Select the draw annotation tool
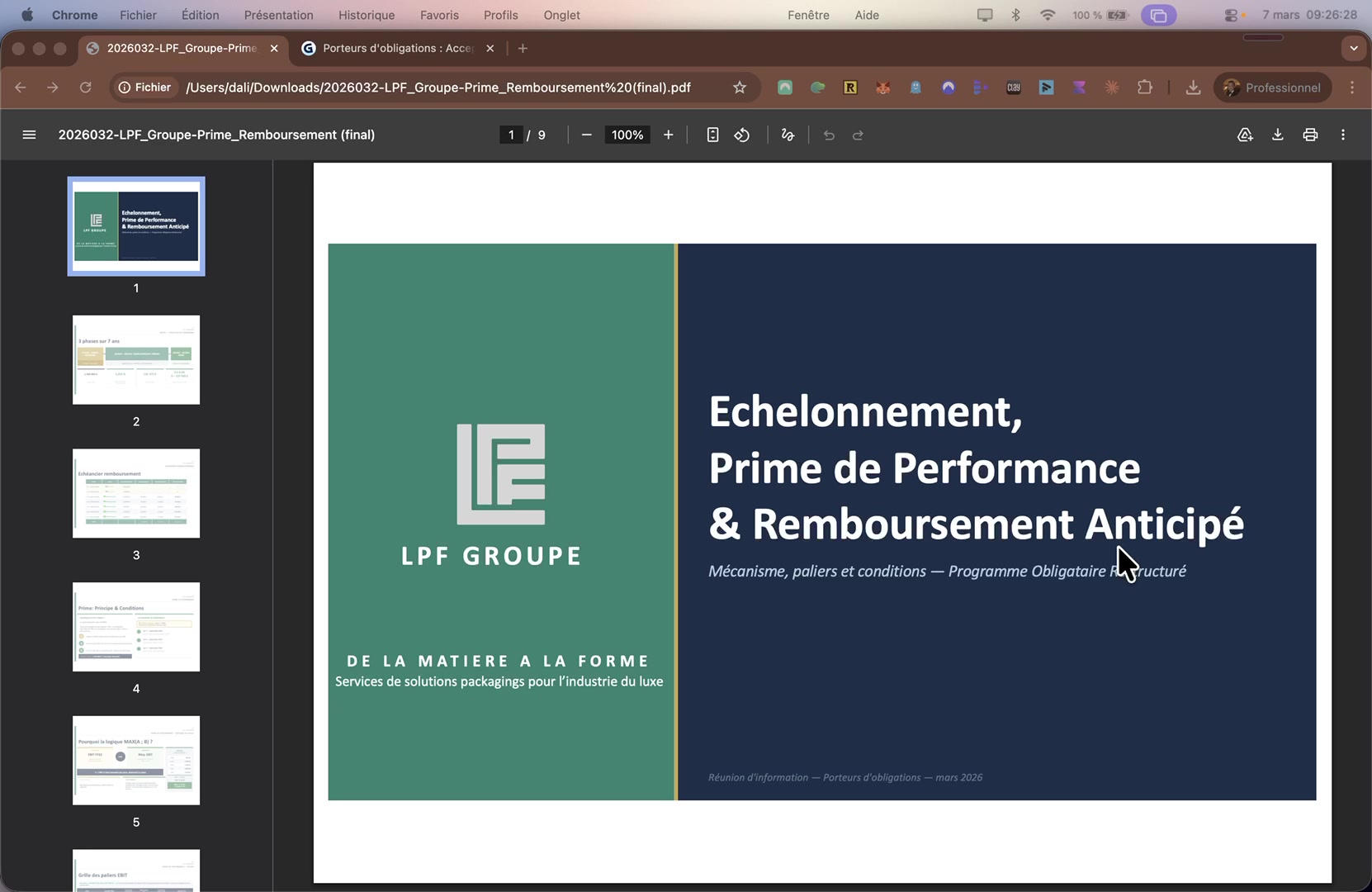 coord(788,135)
